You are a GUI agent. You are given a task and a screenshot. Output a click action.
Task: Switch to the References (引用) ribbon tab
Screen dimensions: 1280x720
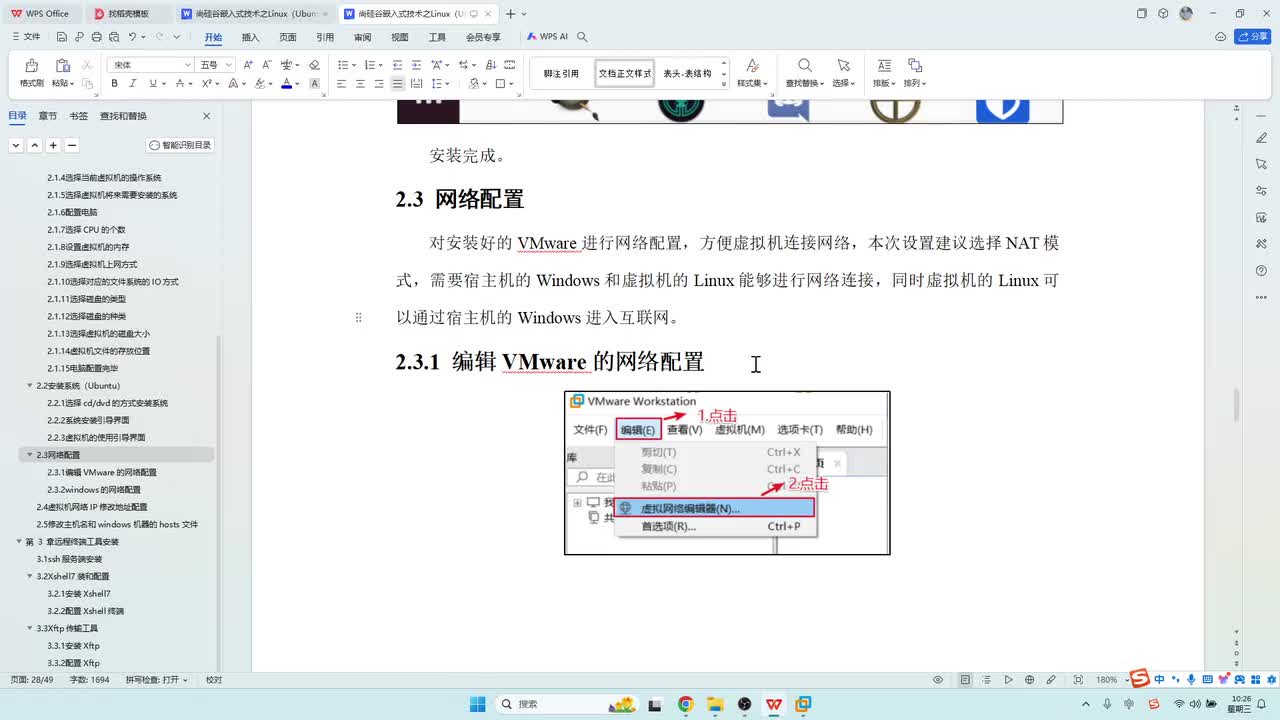(325, 37)
